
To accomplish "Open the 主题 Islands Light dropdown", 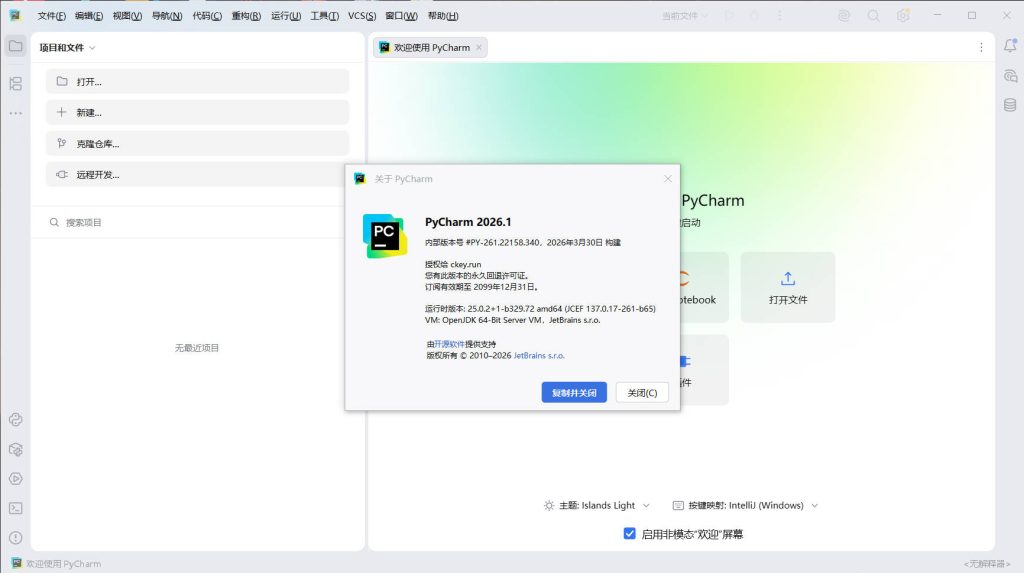I will click(597, 505).
